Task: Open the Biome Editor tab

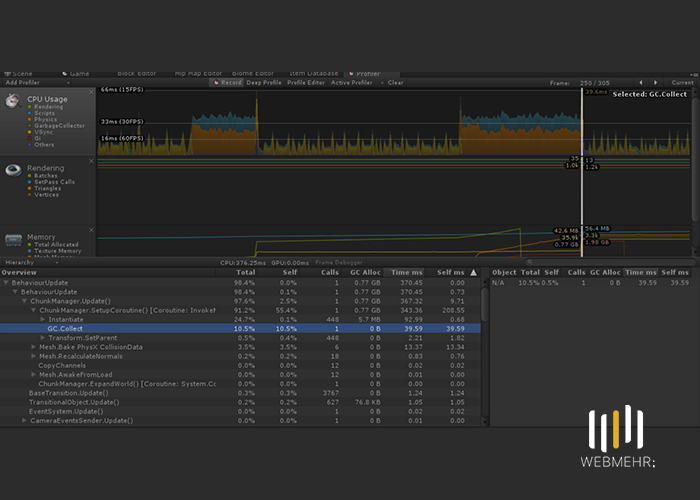Action: pyautogui.click(x=253, y=74)
